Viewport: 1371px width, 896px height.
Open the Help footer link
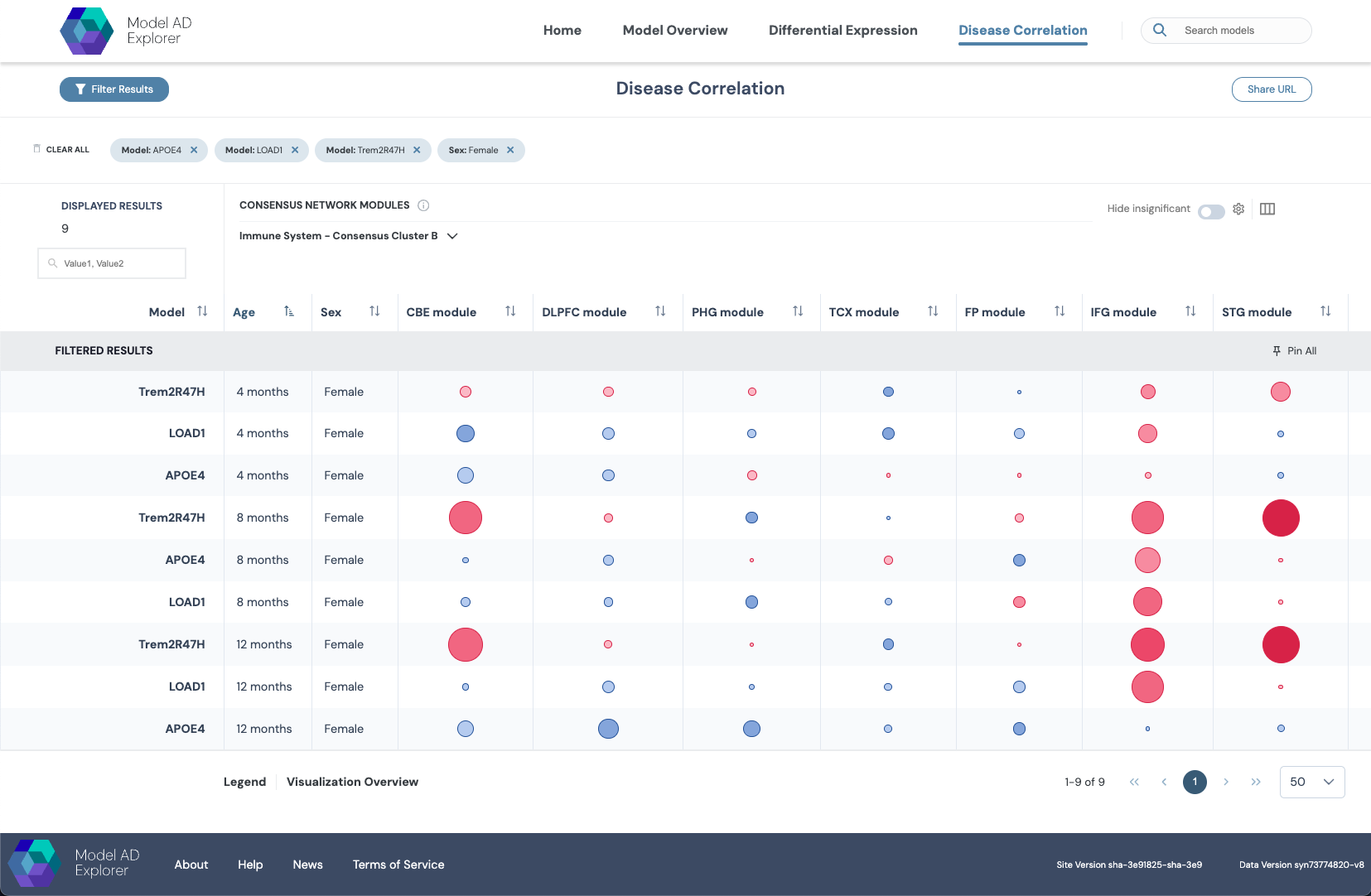pyautogui.click(x=250, y=865)
